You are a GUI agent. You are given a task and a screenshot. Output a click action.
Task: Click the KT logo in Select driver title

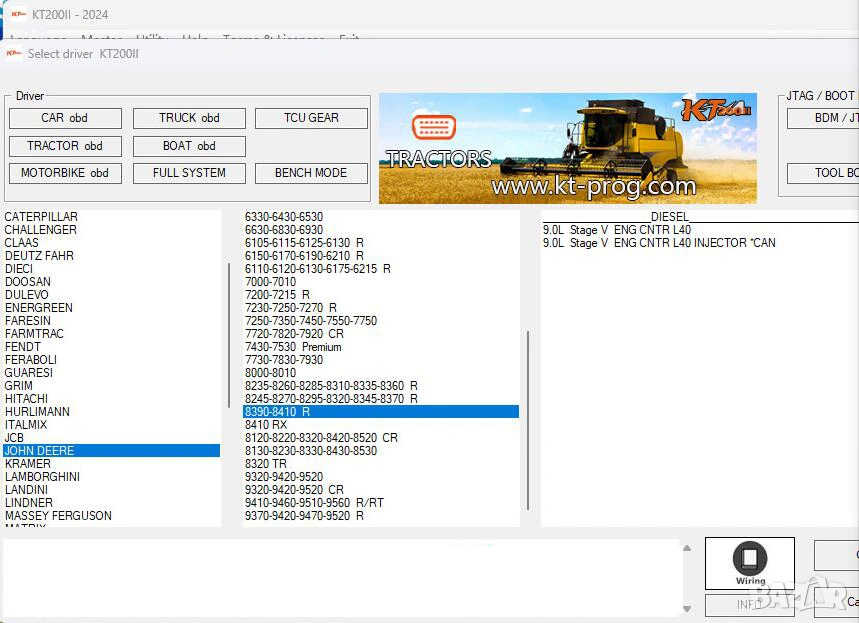(x=14, y=54)
